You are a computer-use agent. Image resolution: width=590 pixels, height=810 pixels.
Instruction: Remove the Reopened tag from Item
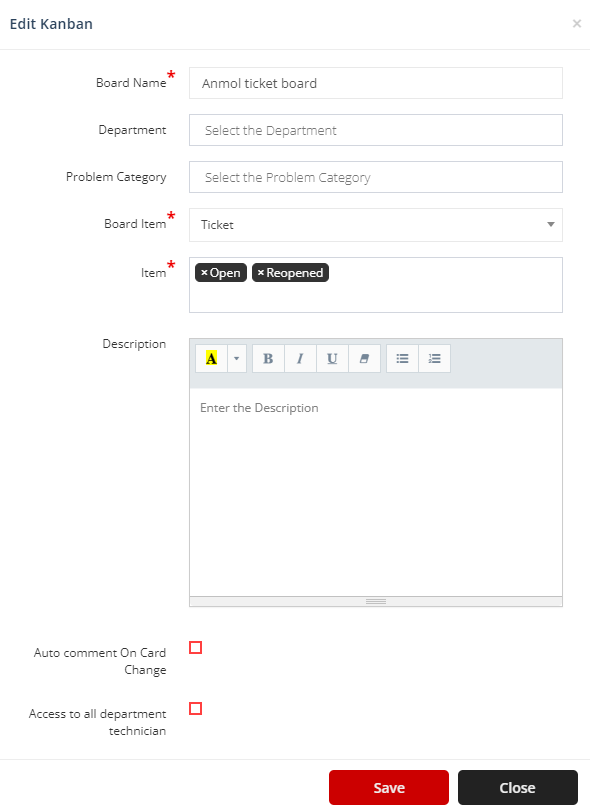[x=261, y=273]
